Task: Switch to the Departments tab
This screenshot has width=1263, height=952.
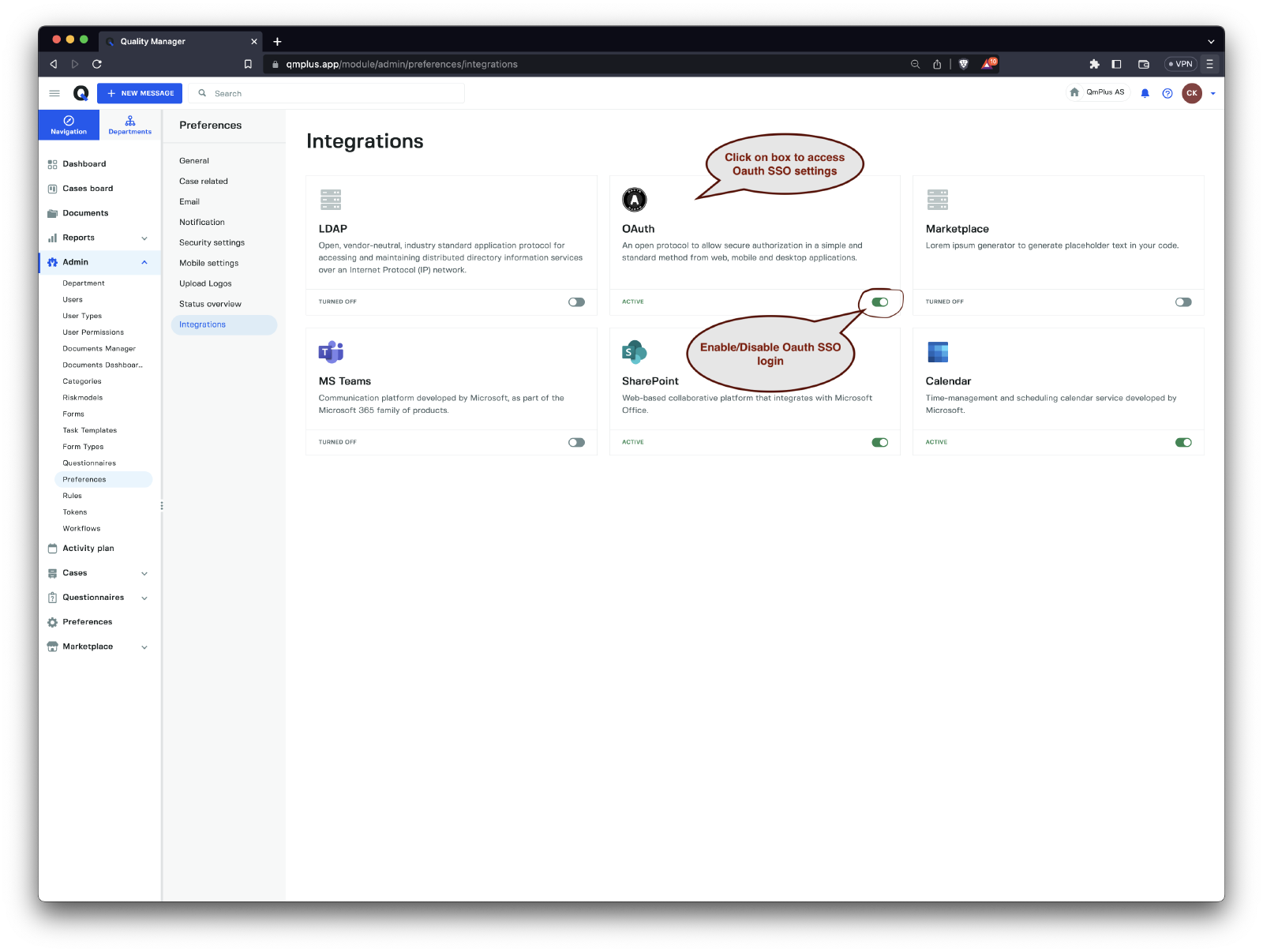Action: click(130, 125)
